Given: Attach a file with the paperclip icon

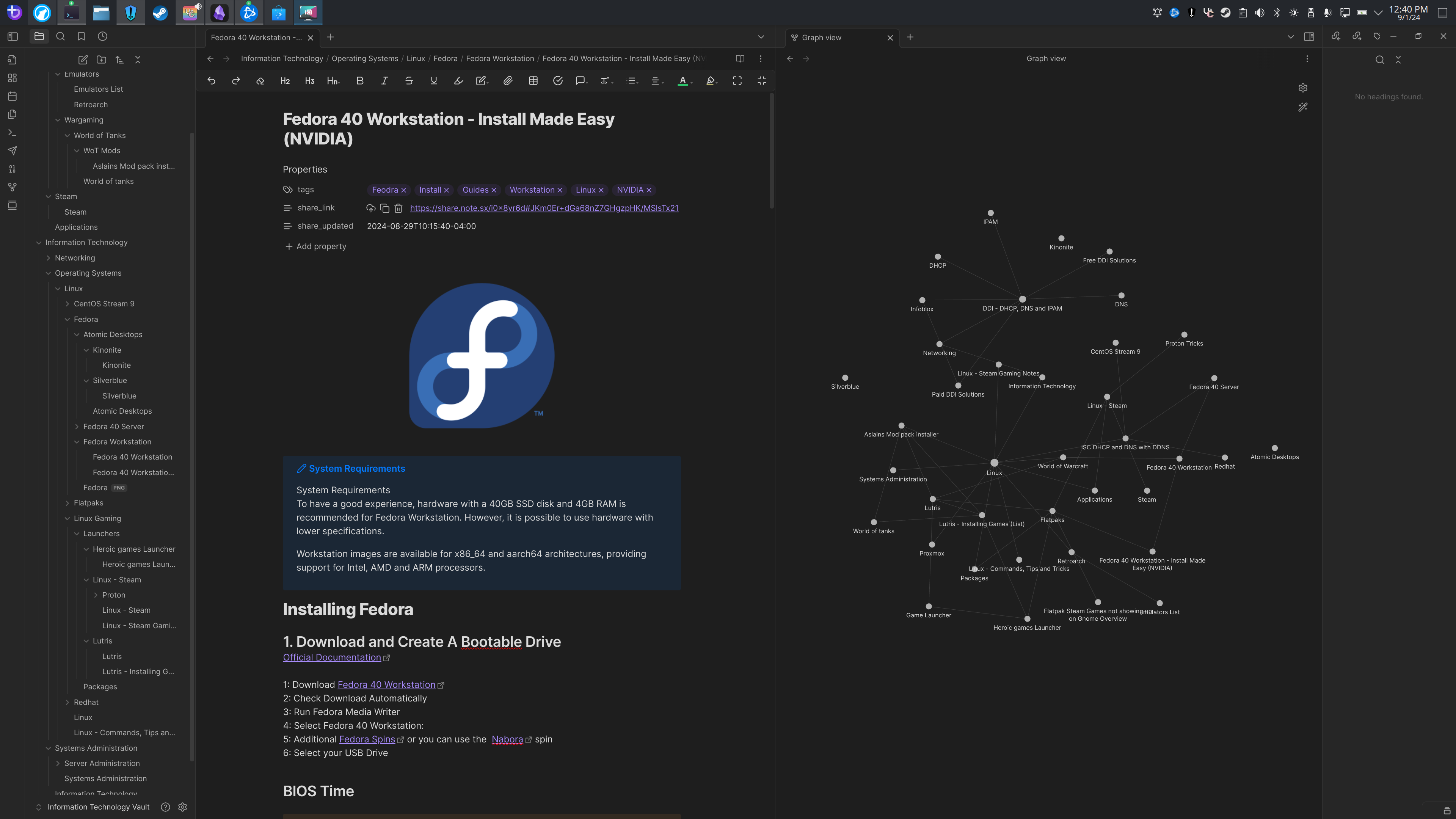Looking at the screenshot, I should click(508, 81).
